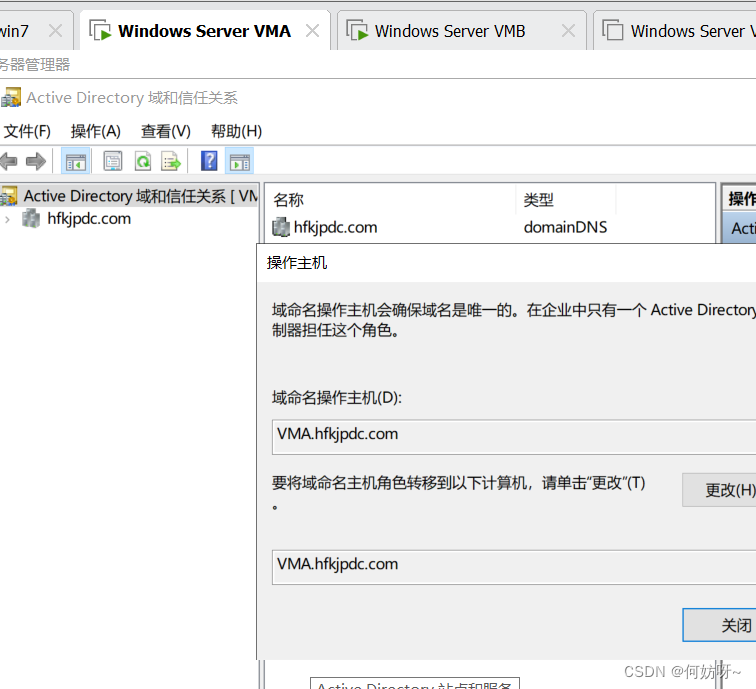Click the 域命名操作主机 field showing VMA.hfkjpdc.com

514,436
